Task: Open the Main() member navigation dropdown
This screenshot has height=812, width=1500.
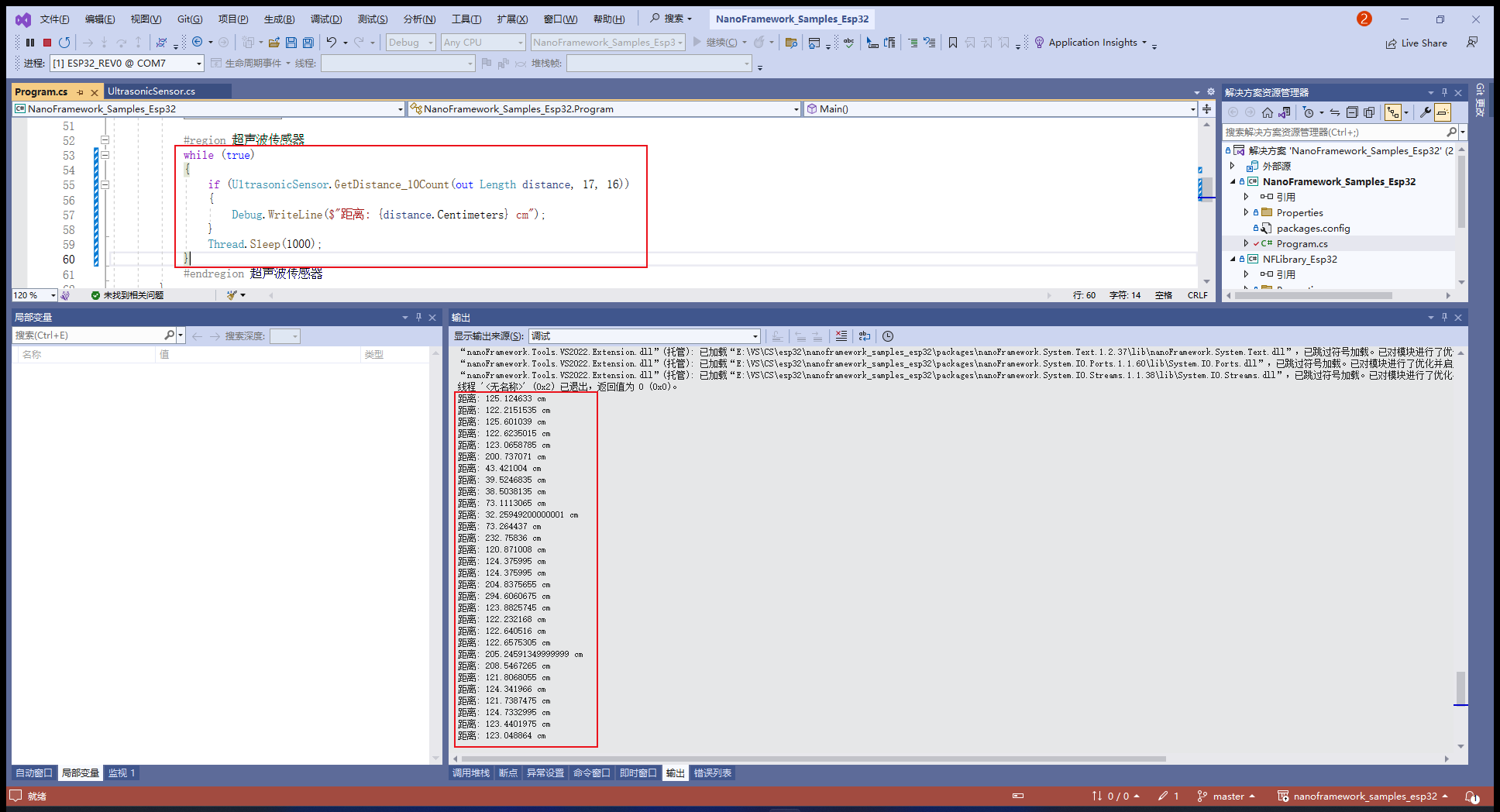Action: click(x=1000, y=109)
